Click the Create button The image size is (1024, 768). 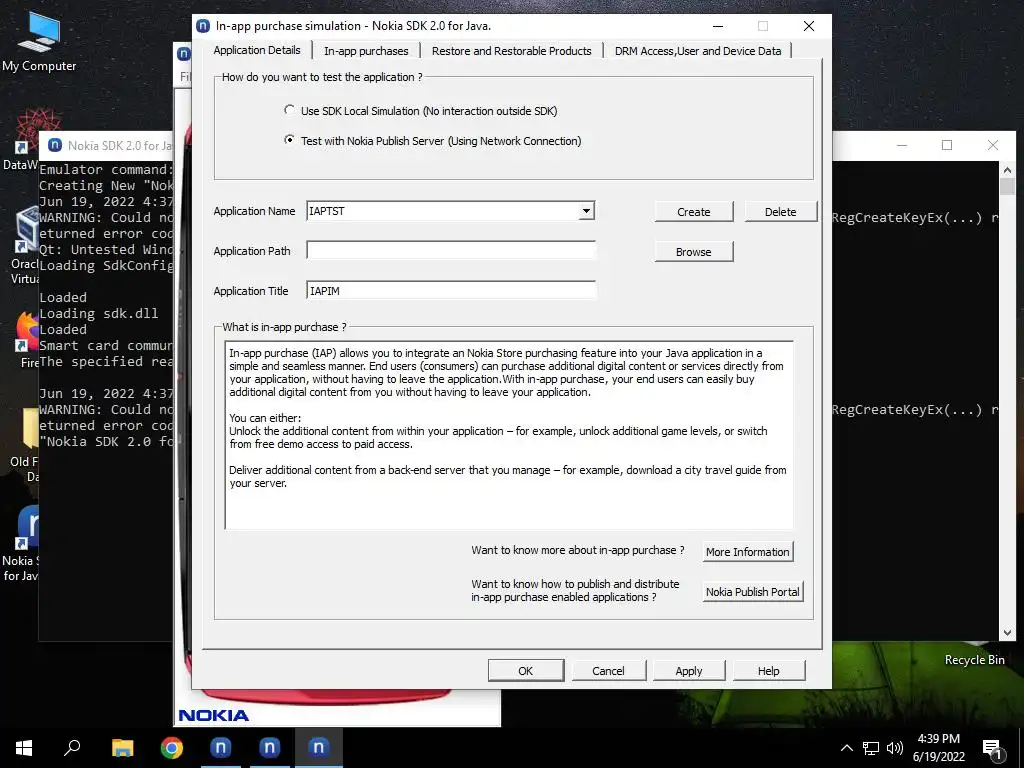tap(694, 212)
